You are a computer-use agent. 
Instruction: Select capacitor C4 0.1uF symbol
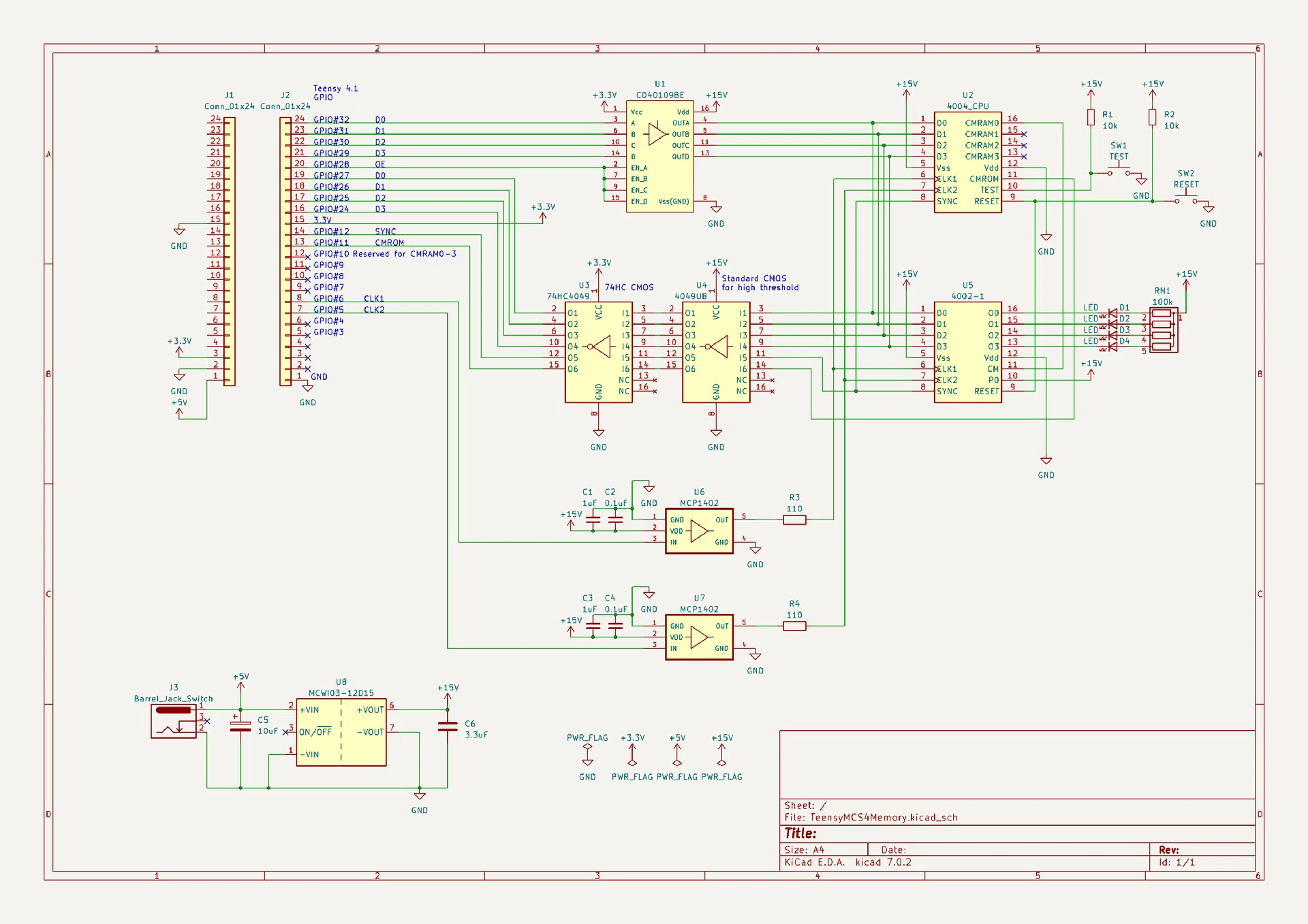[x=615, y=626]
